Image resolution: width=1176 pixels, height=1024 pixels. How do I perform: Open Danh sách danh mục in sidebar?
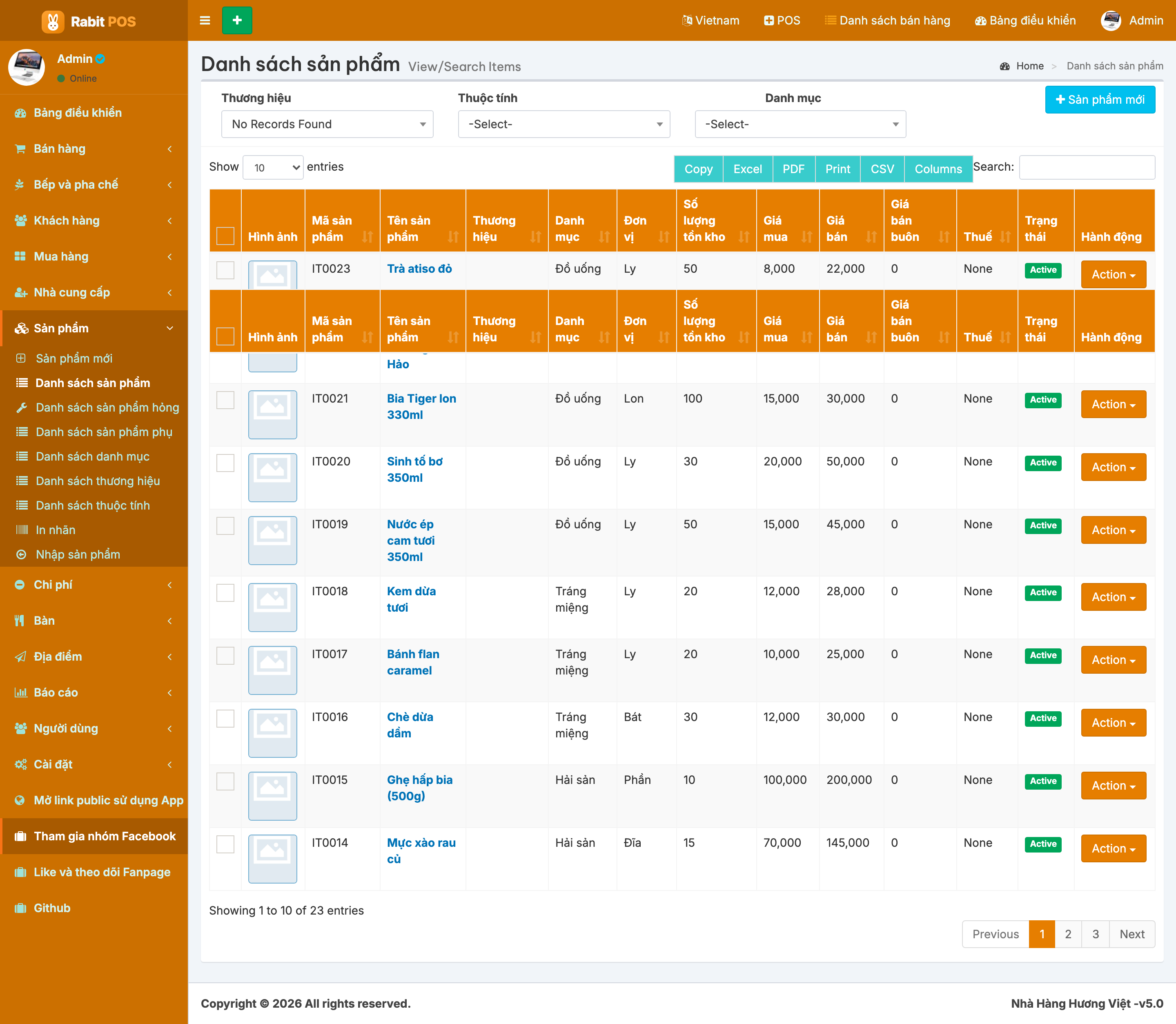click(x=93, y=456)
